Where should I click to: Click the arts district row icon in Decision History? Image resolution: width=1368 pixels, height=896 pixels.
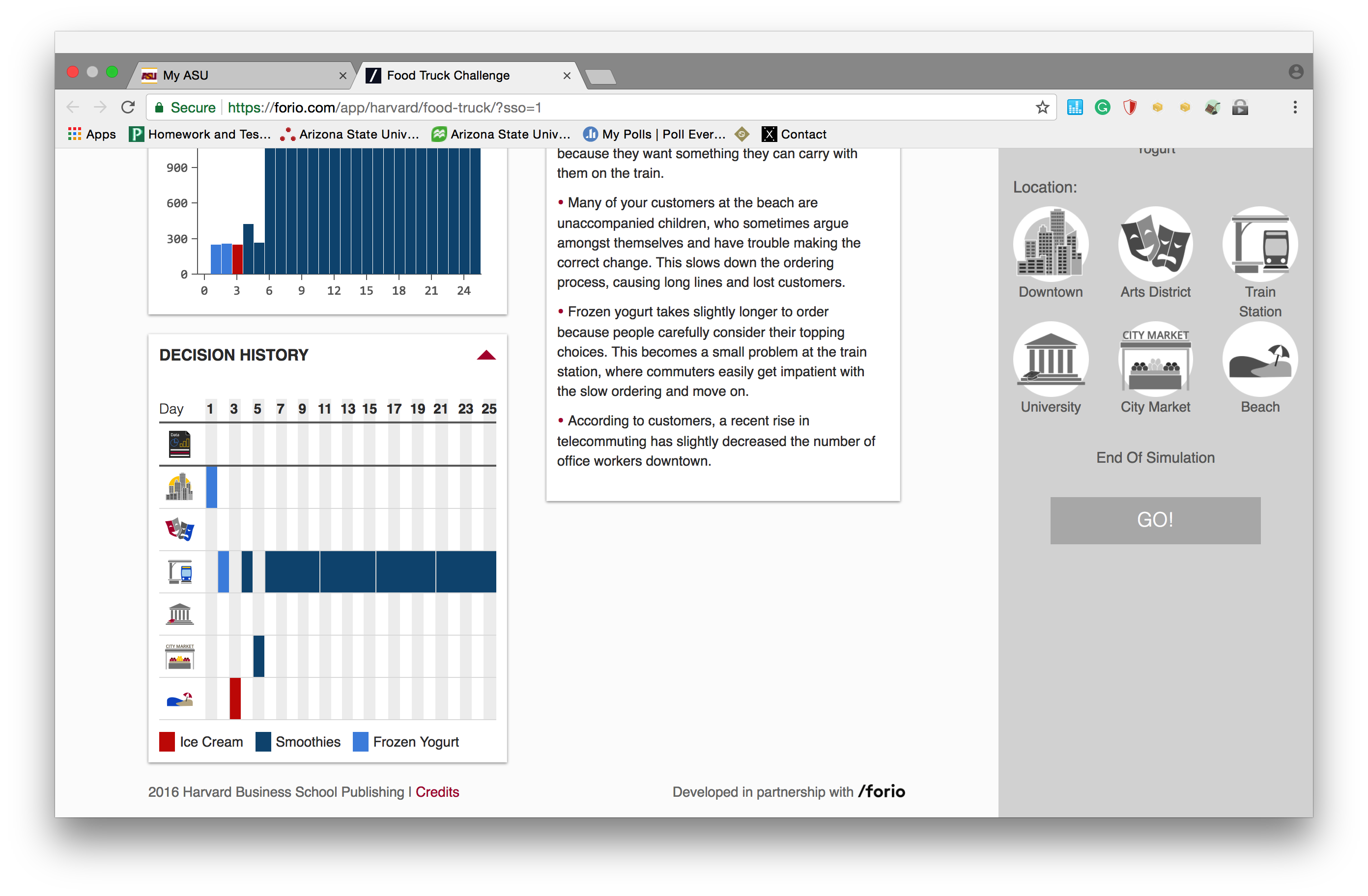[x=179, y=529]
